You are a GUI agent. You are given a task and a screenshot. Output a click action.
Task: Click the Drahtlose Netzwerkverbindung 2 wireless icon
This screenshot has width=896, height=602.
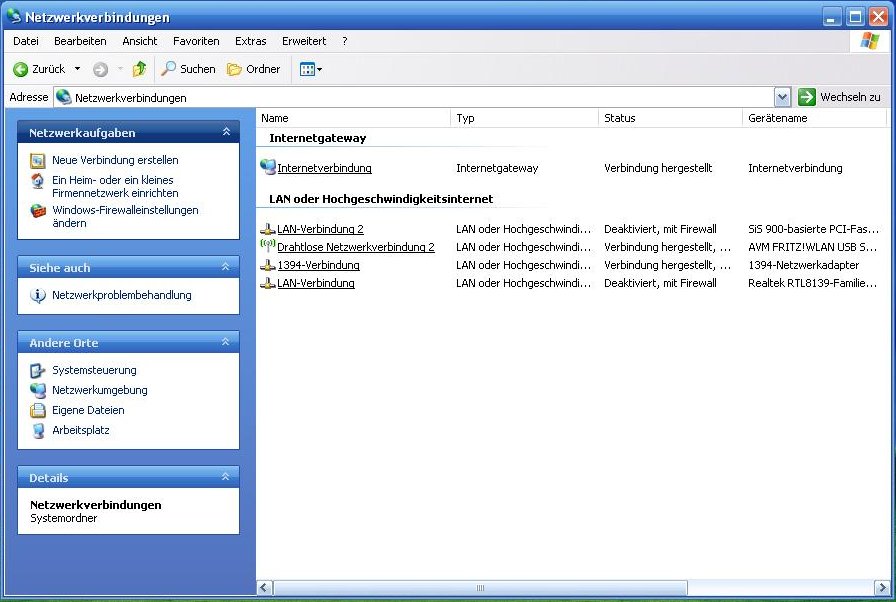click(x=267, y=246)
